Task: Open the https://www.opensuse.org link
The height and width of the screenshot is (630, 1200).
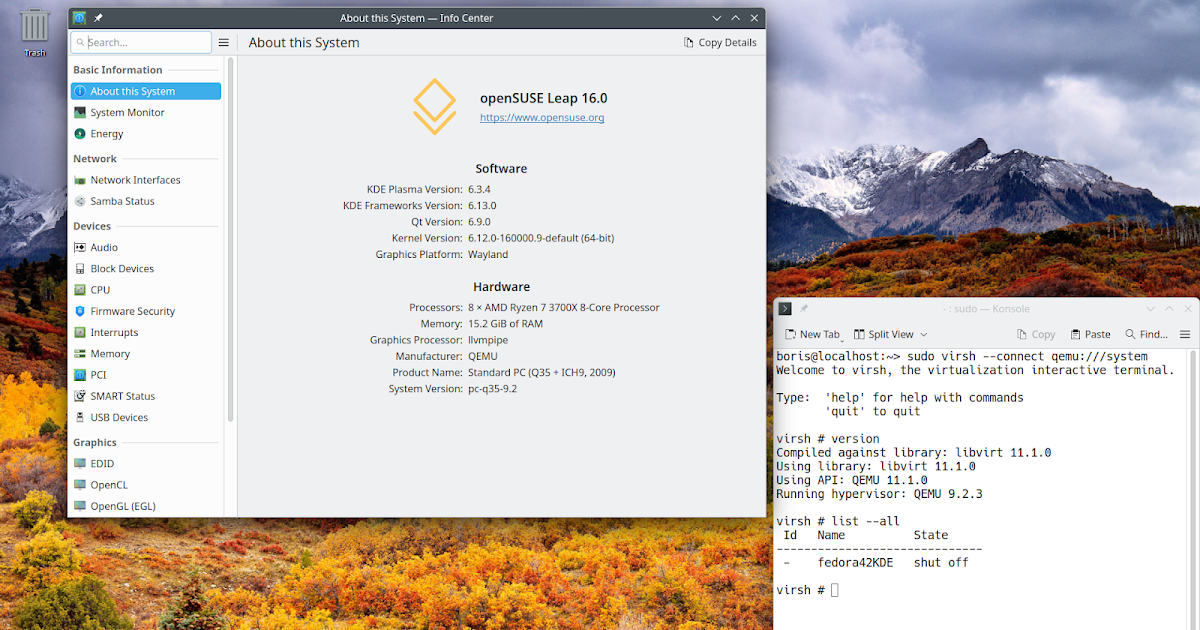Action: [542, 118]
